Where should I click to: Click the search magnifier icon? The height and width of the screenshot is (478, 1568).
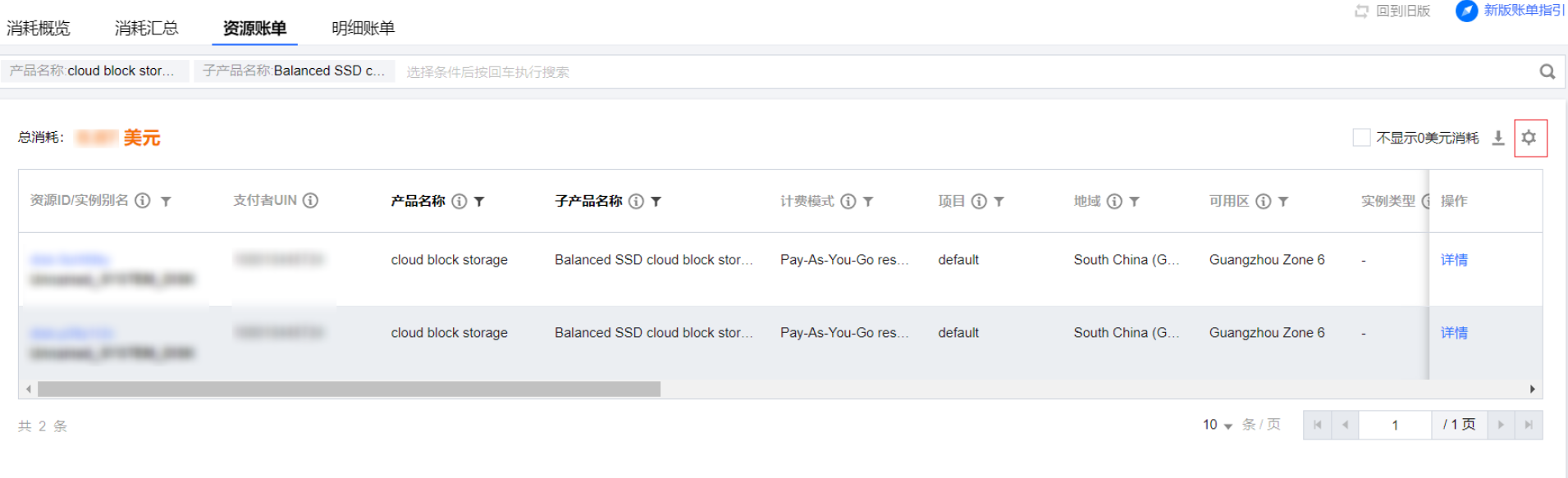(x=1547, y=72)
